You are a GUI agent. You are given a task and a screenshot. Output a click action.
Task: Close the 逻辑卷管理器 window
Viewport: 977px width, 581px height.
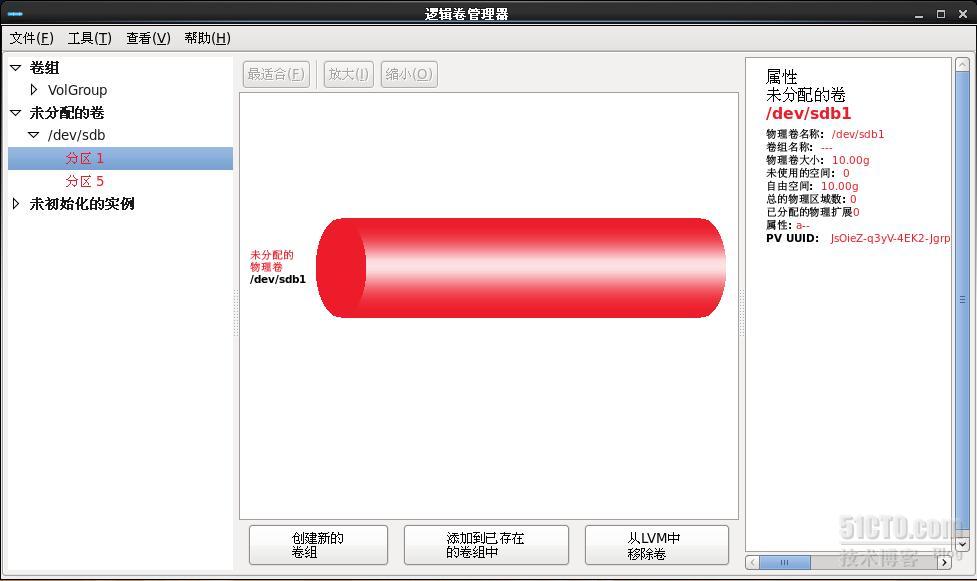coord(963,14)
